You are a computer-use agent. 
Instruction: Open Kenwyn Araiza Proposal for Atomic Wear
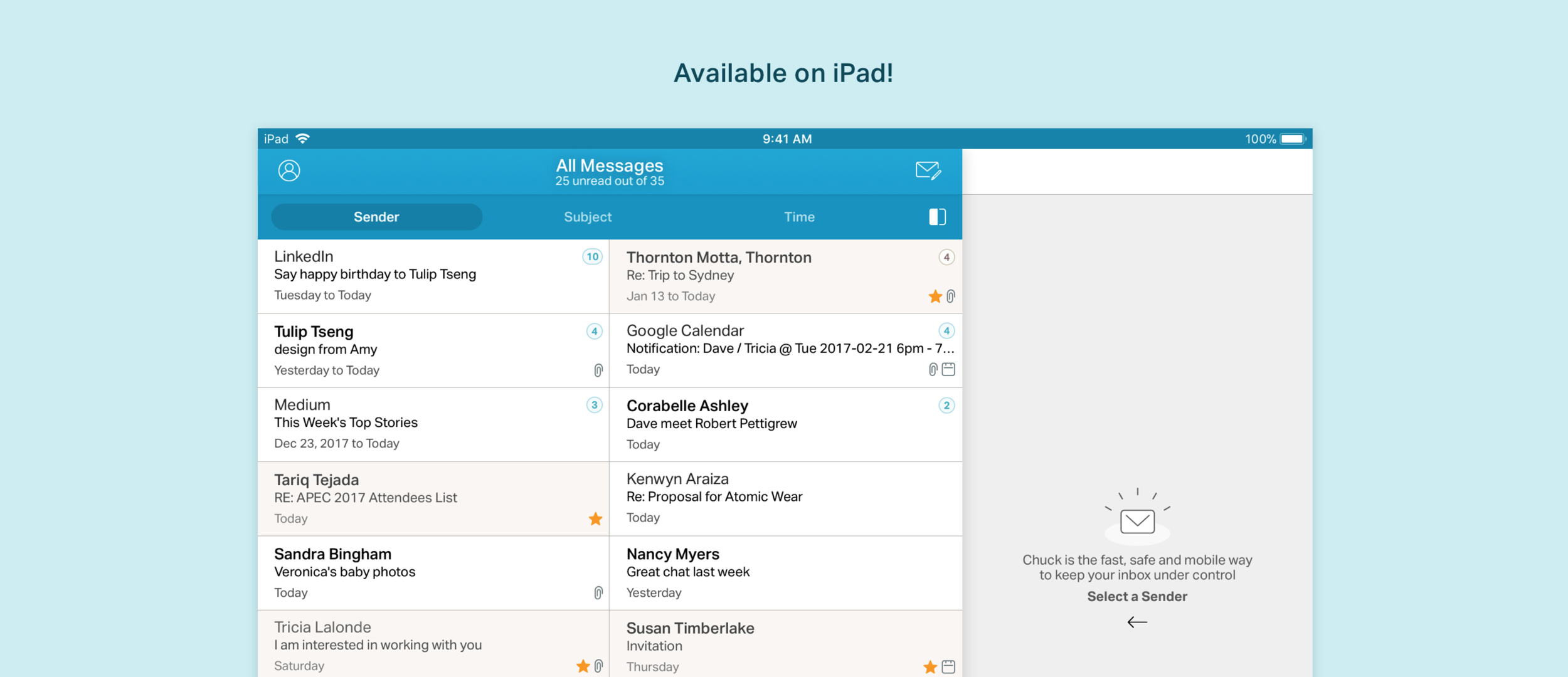786,499
